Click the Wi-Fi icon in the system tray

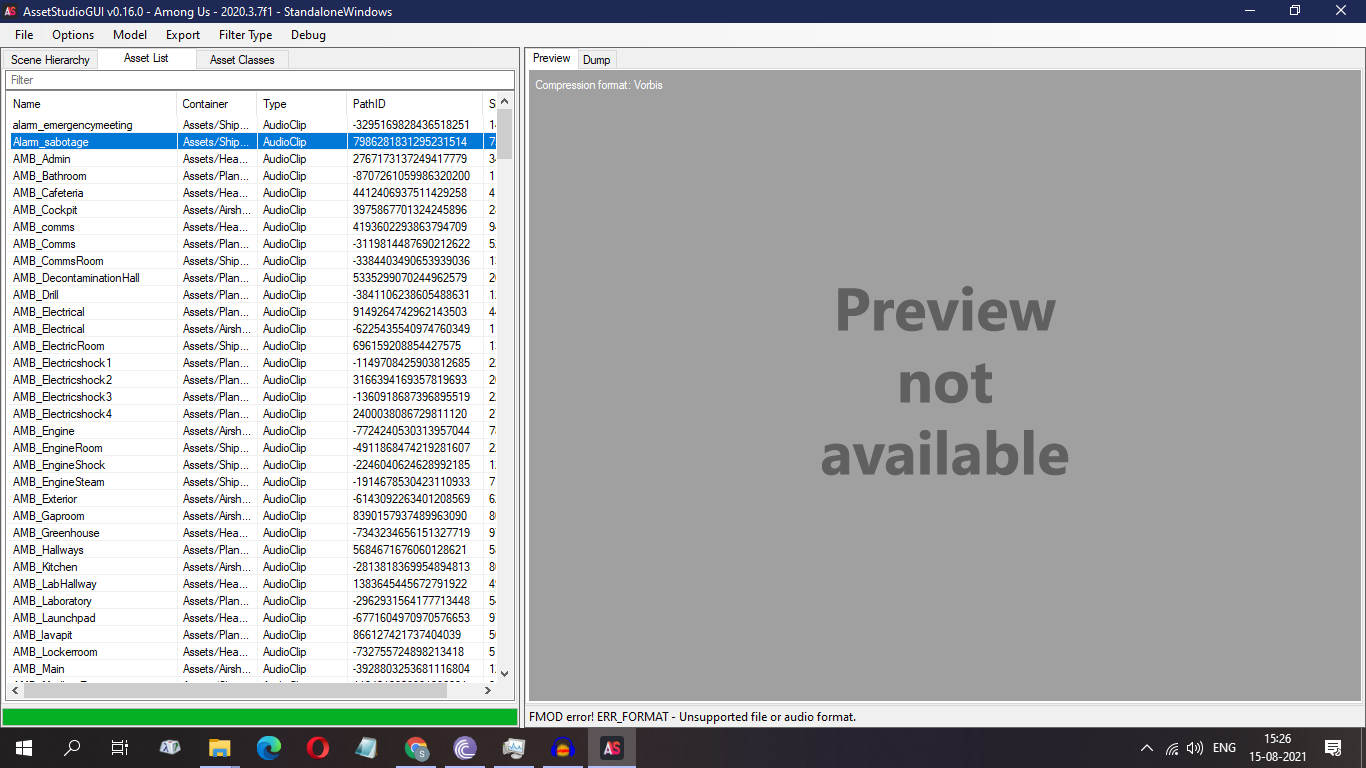click(x=1171, y=747)
